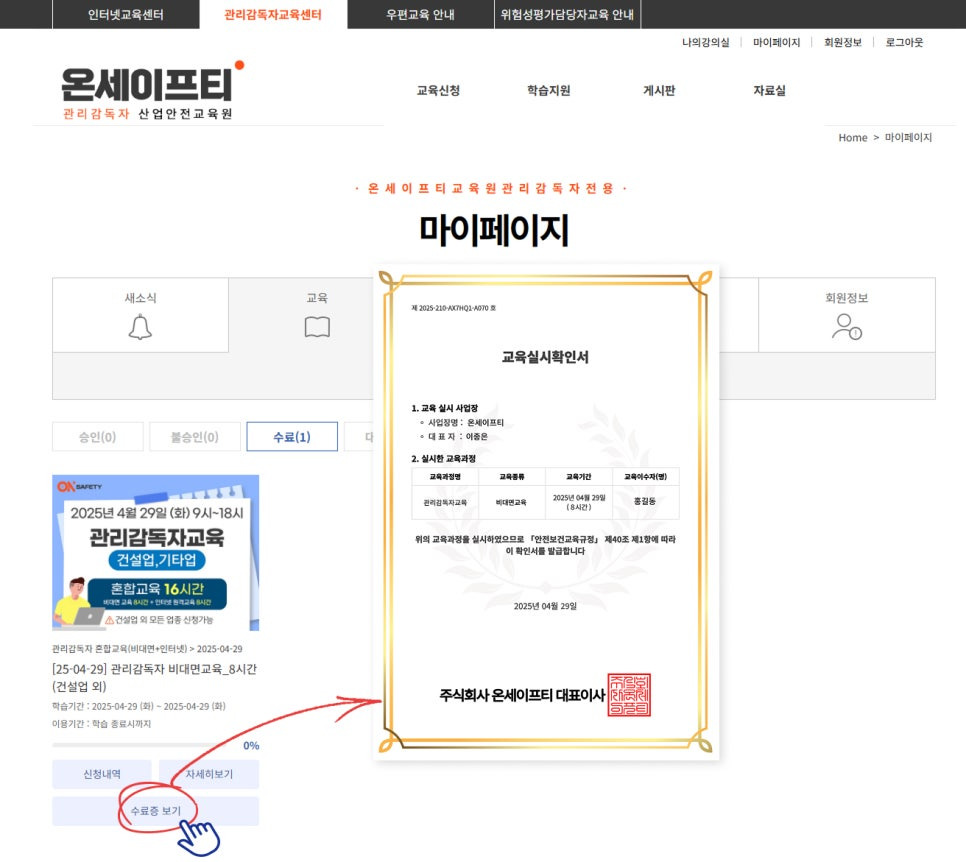Go to 나의강의실 link

click(x=705, y=42)
